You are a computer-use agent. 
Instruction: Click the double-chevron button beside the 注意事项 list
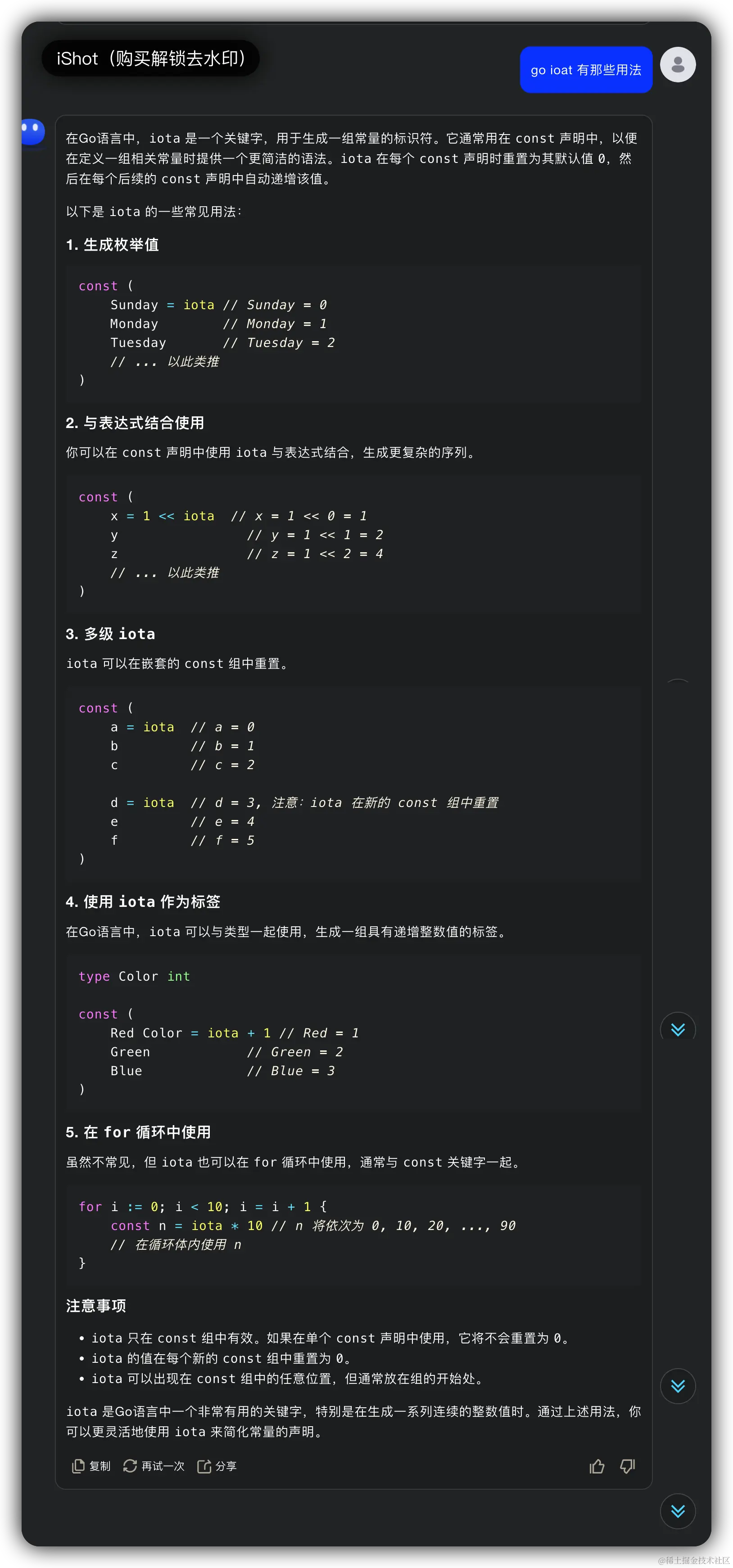[678, 1386]
